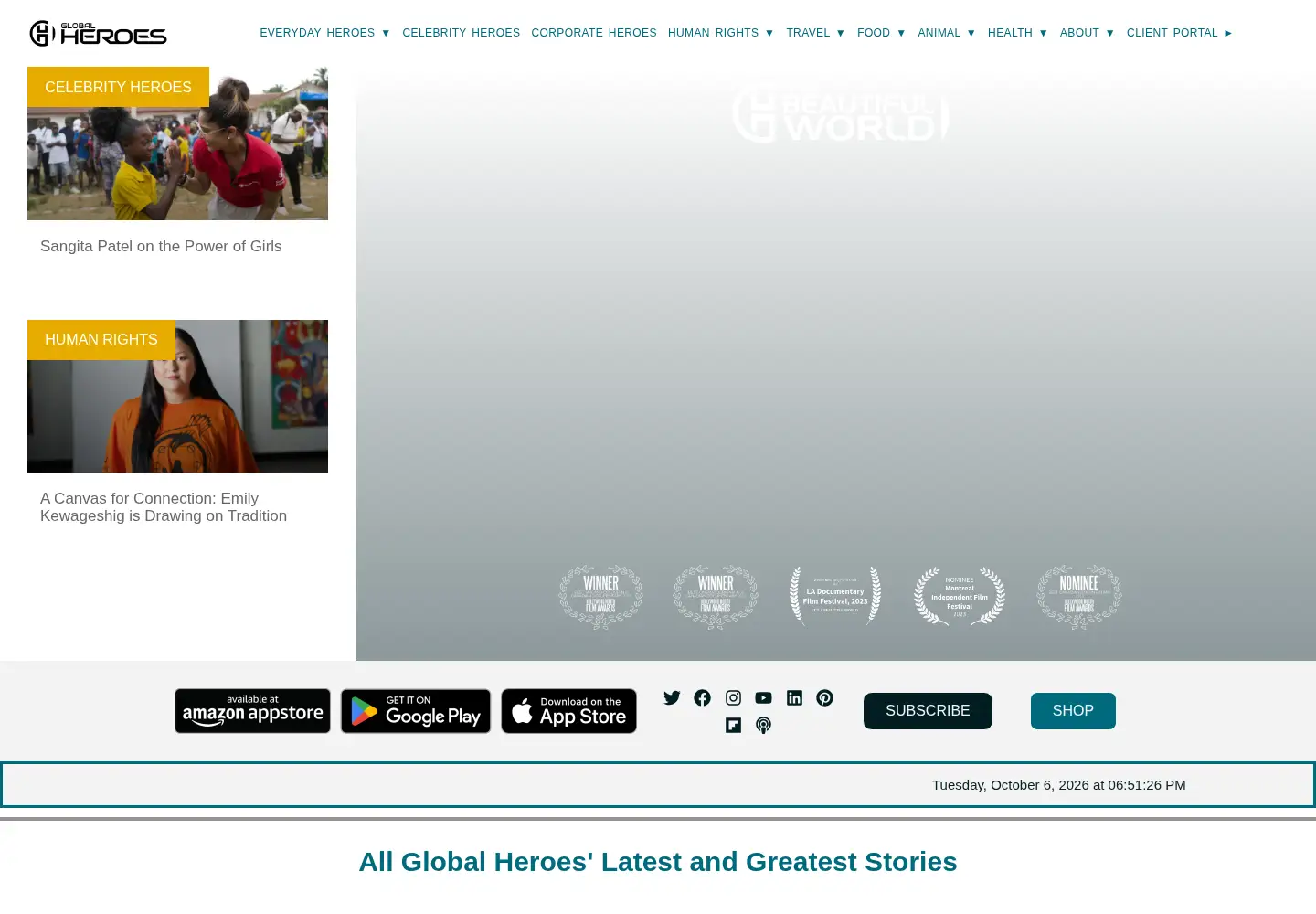Click the second Winner laurel award badge
The width and height of the screenshot is (1316, 914).
click(x=716, y=597)
